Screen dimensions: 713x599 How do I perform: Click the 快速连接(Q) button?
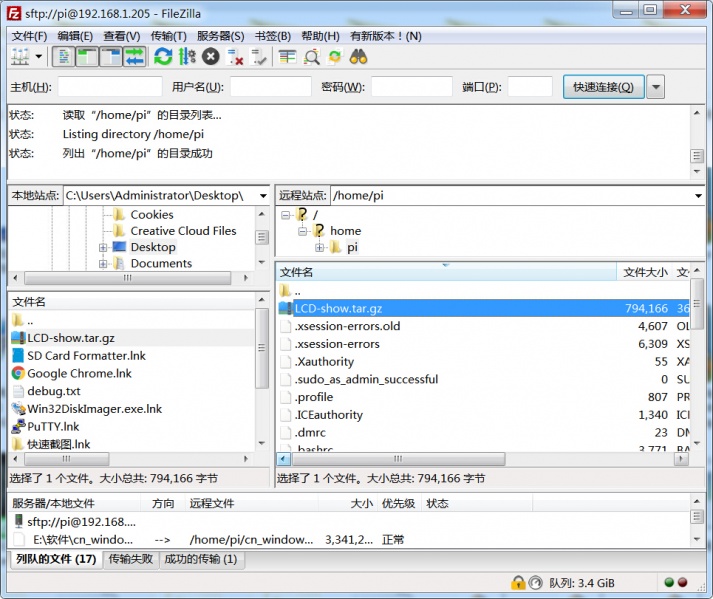click(603, 87)
